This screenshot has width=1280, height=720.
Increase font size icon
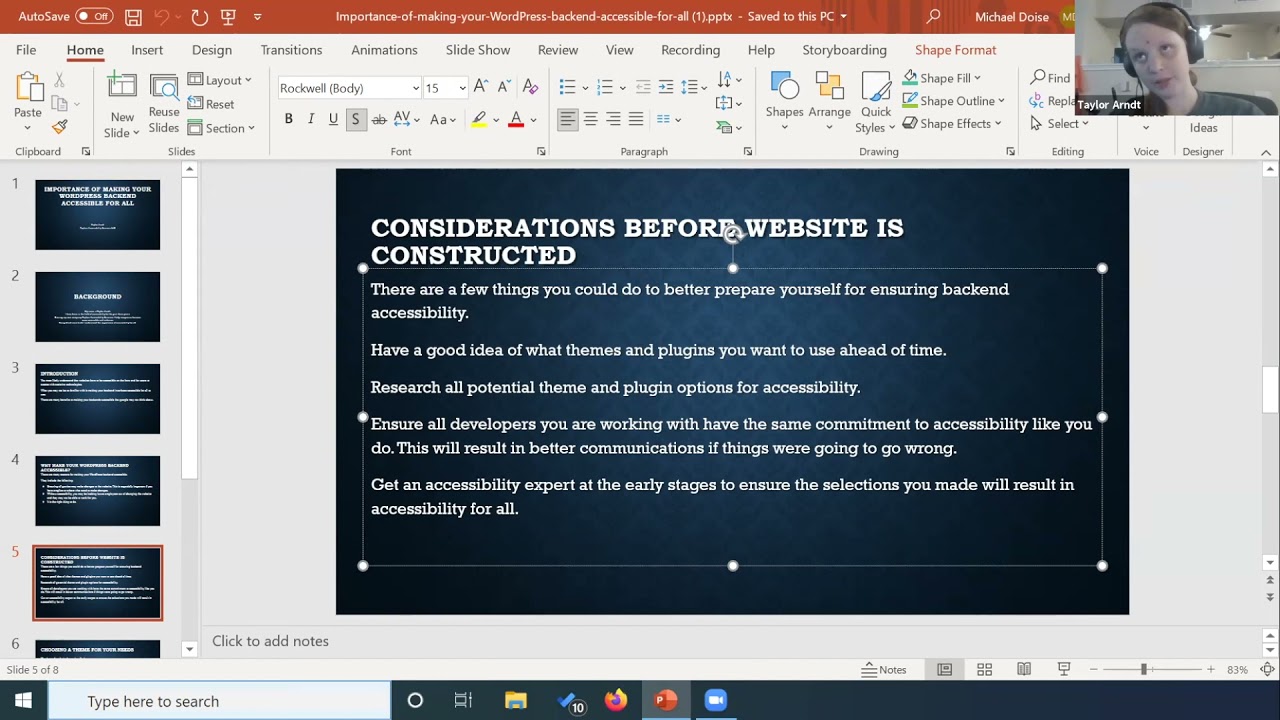coord(481,87)
